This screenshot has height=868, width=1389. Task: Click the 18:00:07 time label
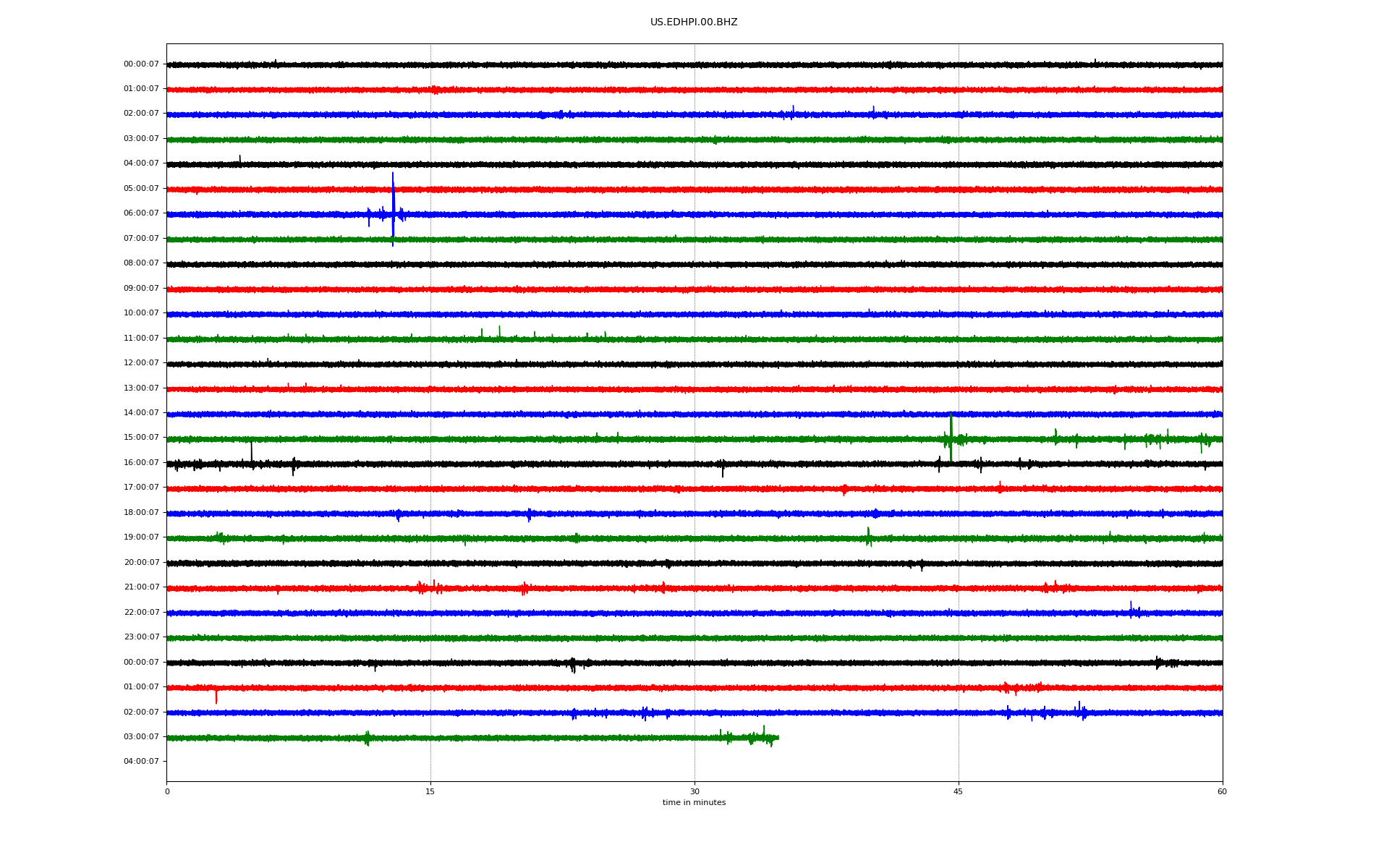(x=141, y=513)
